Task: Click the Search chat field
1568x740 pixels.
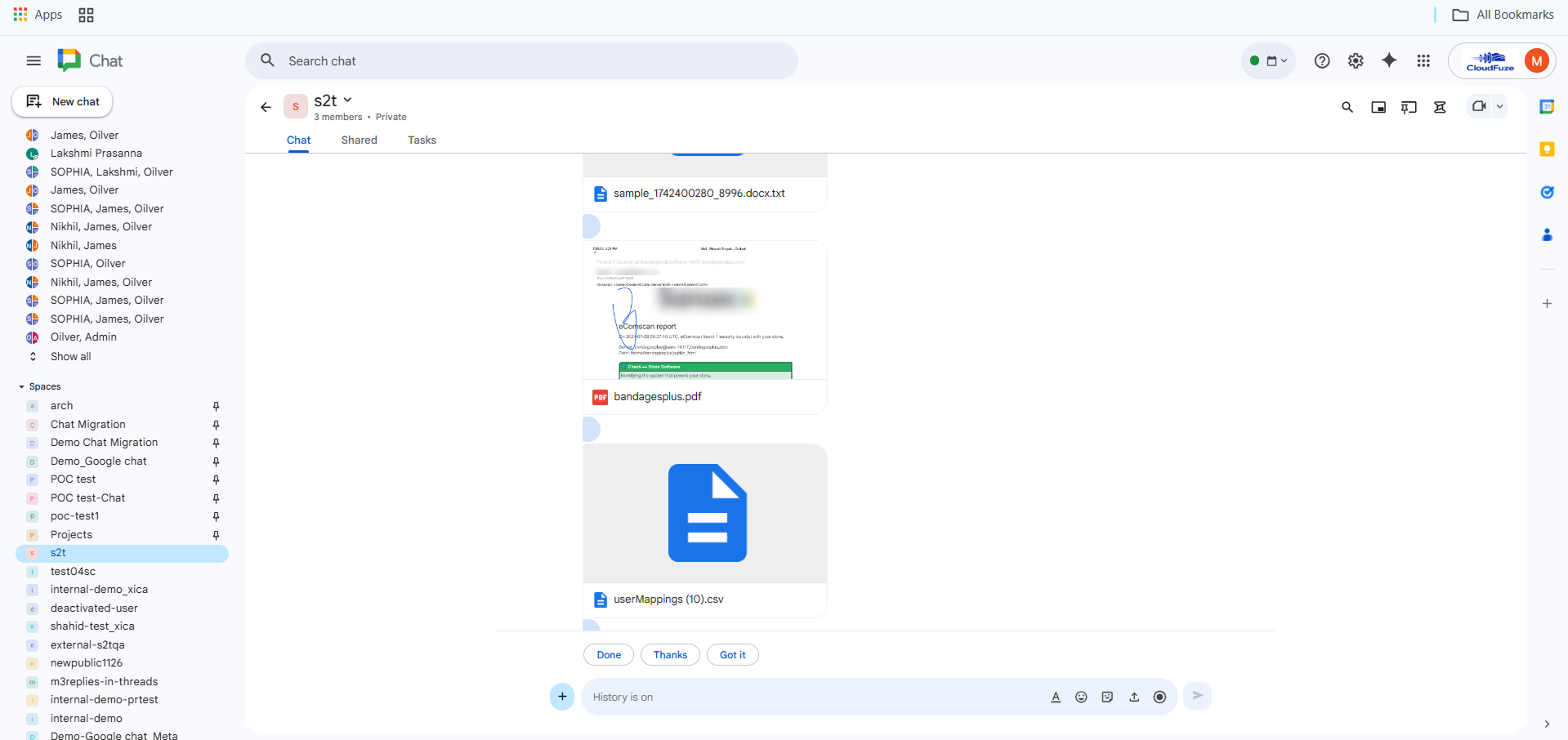Action: pos(523,60)
